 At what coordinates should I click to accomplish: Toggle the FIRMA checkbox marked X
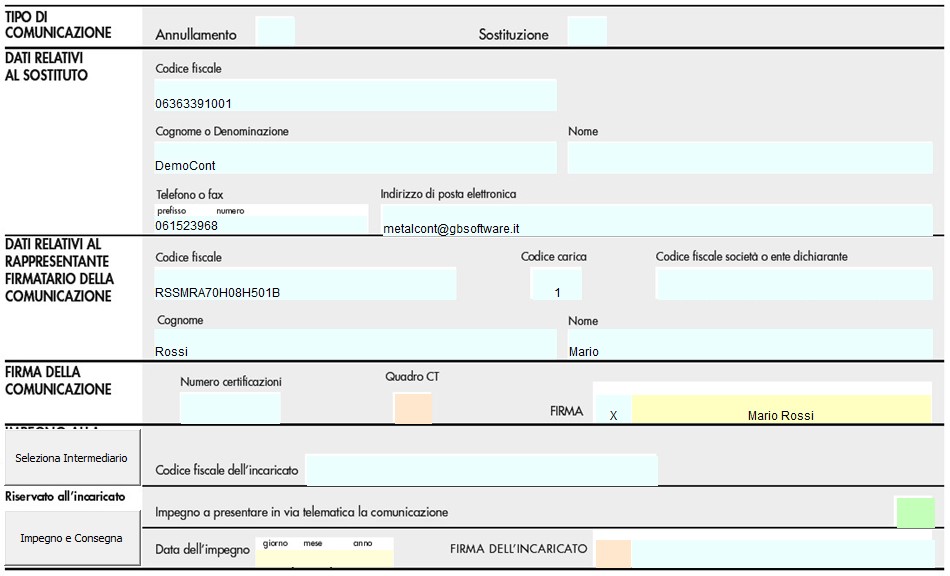tap(614, 409)
